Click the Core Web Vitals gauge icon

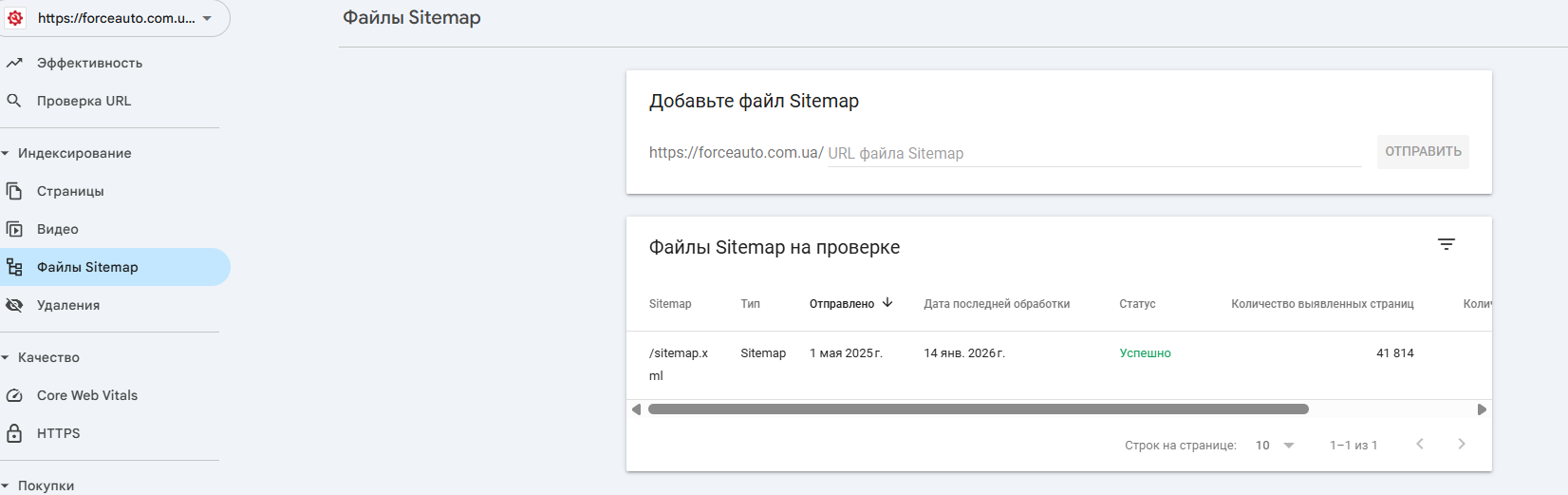point(14,395)
